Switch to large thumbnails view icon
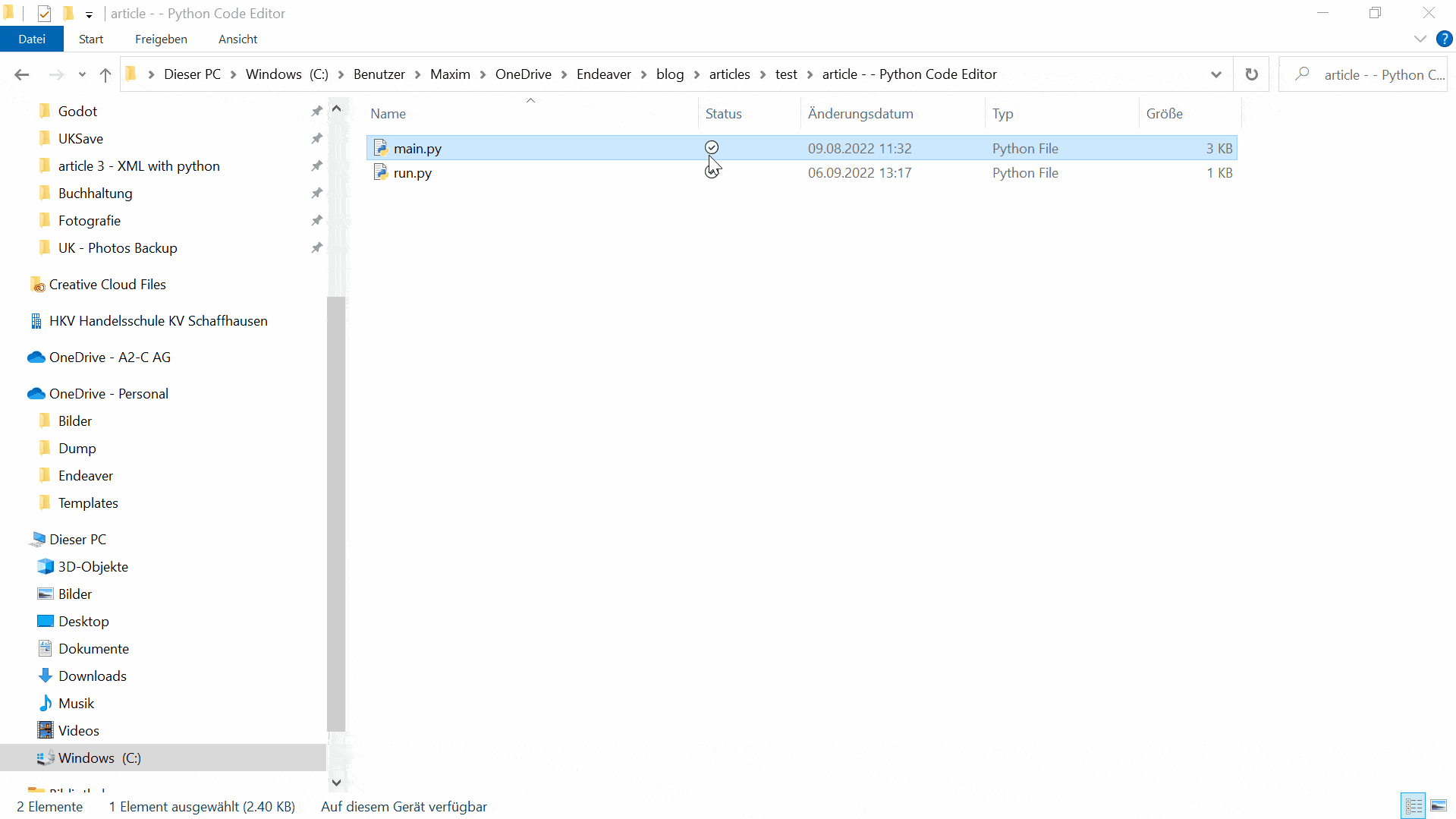 1439,806
